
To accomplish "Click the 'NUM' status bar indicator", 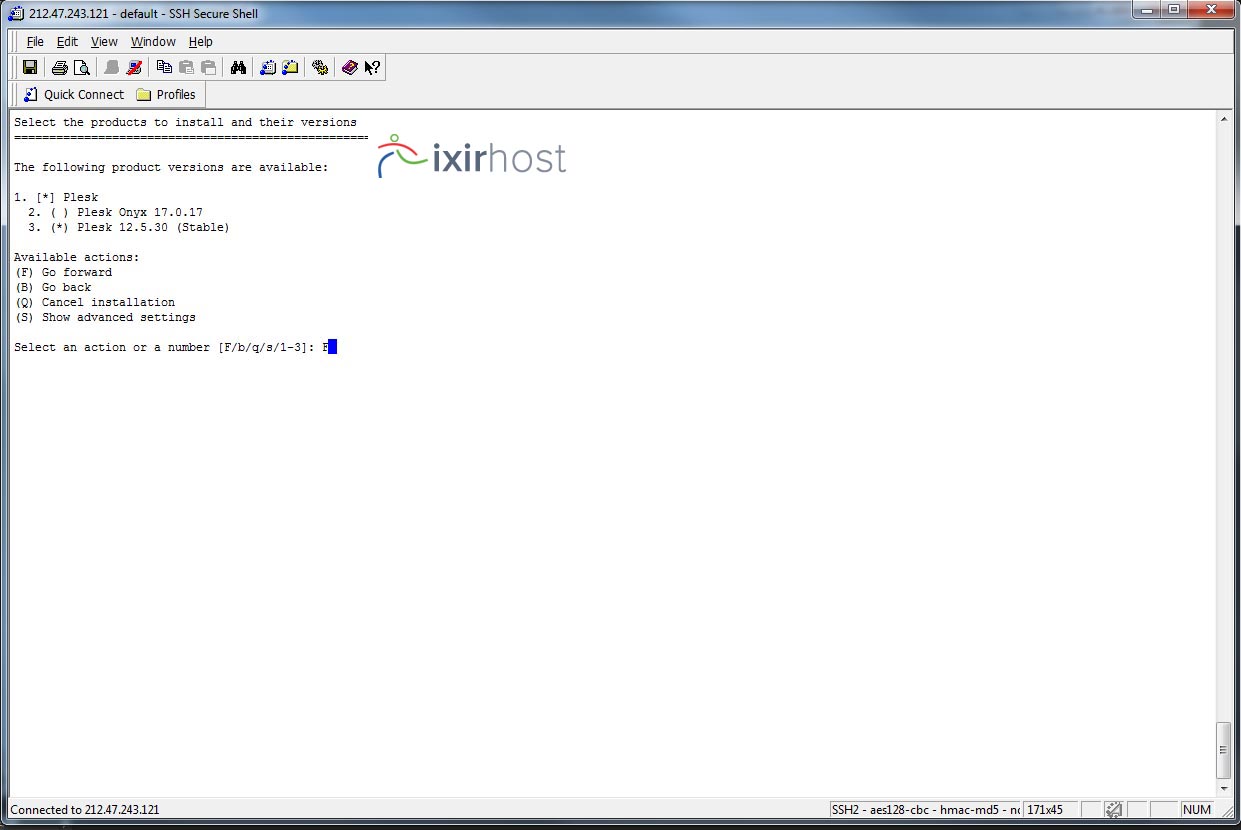I will (x=1196, y=810).
